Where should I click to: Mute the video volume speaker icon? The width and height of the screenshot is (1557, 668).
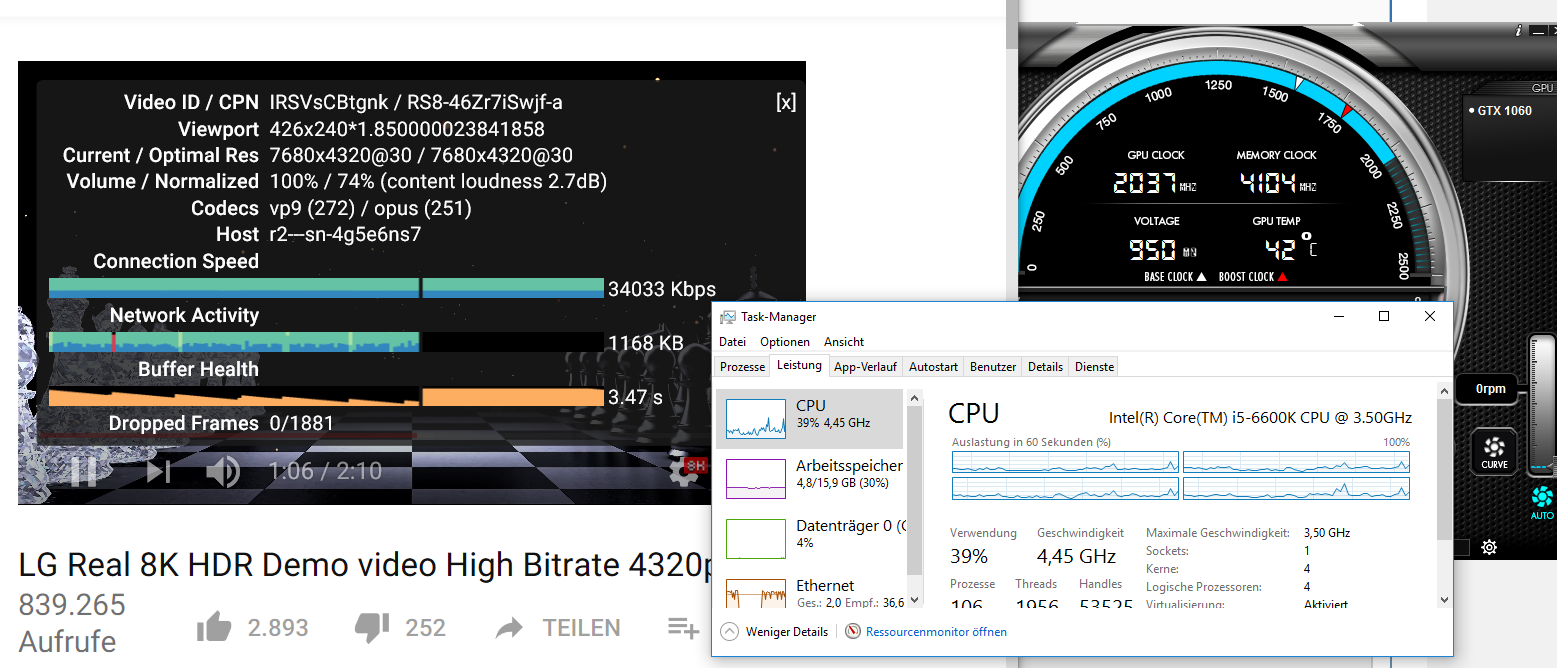[x=223, y=471]
